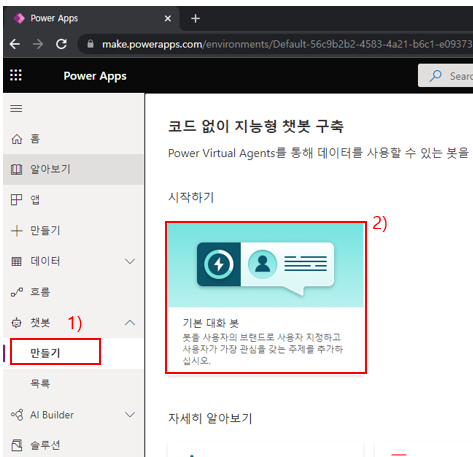Open 홈 in the sidebar

tap(73, 139)
